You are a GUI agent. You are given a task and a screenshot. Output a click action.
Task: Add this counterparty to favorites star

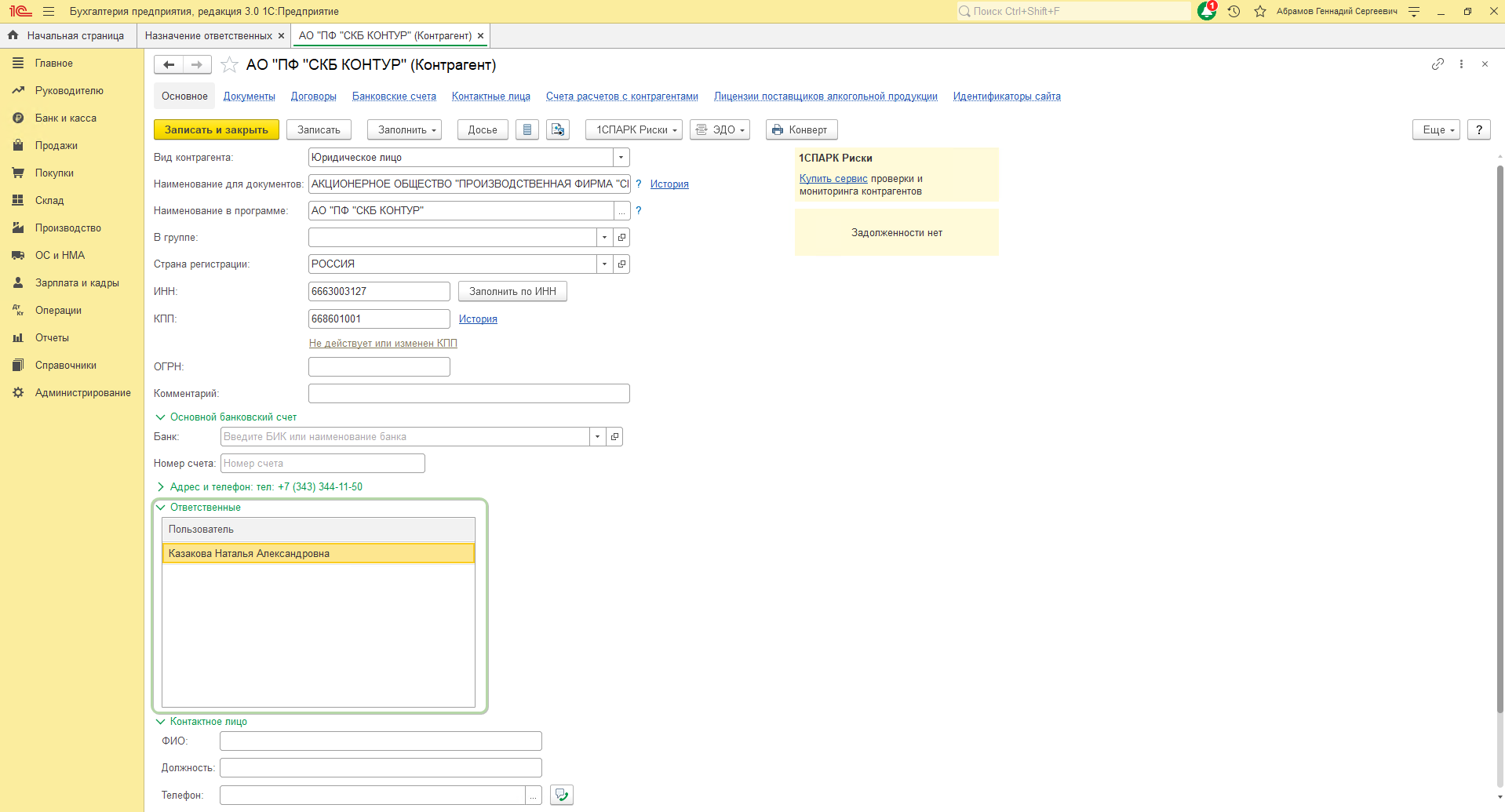[229, 64]
